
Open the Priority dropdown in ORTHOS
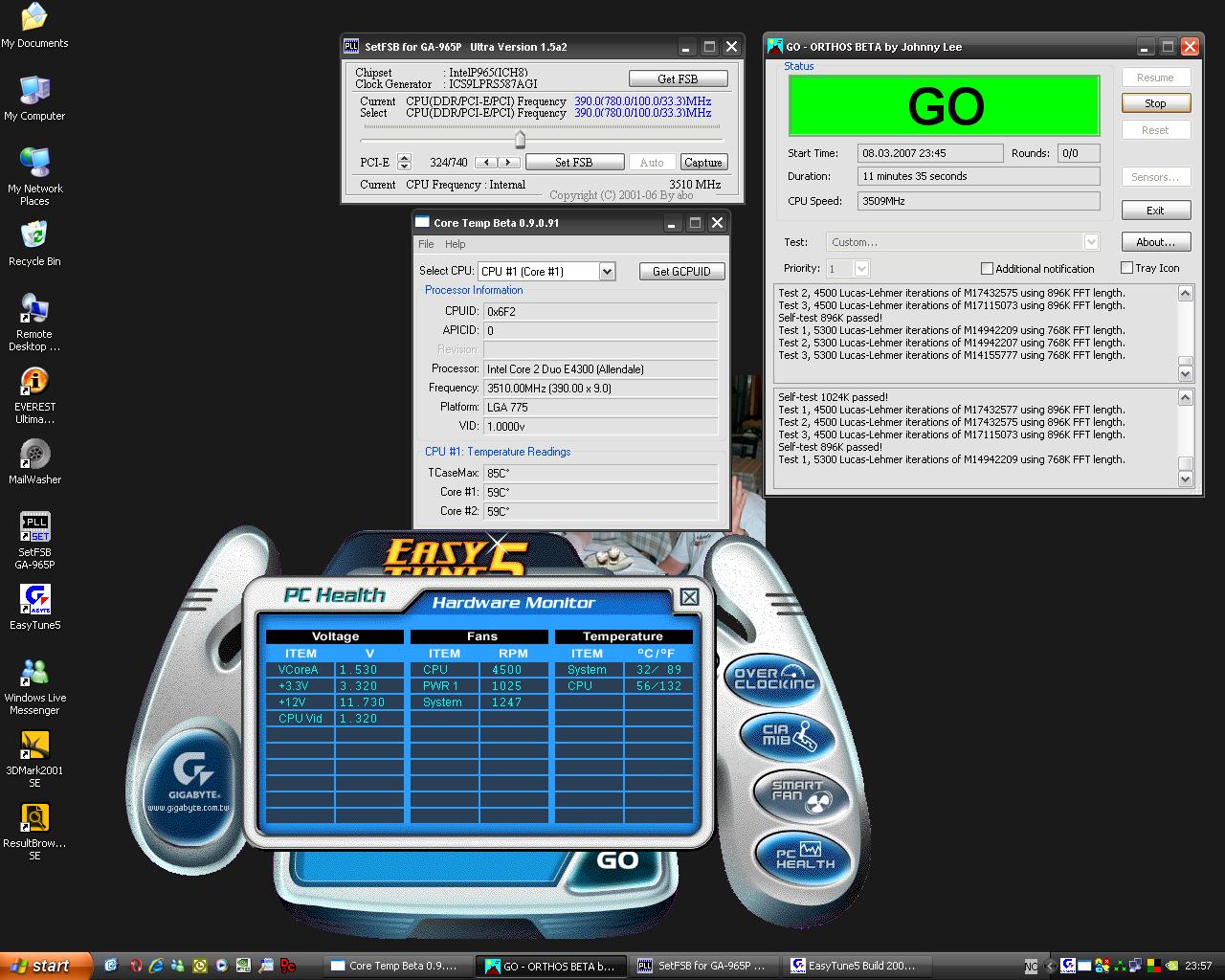[x=861, y=269]
